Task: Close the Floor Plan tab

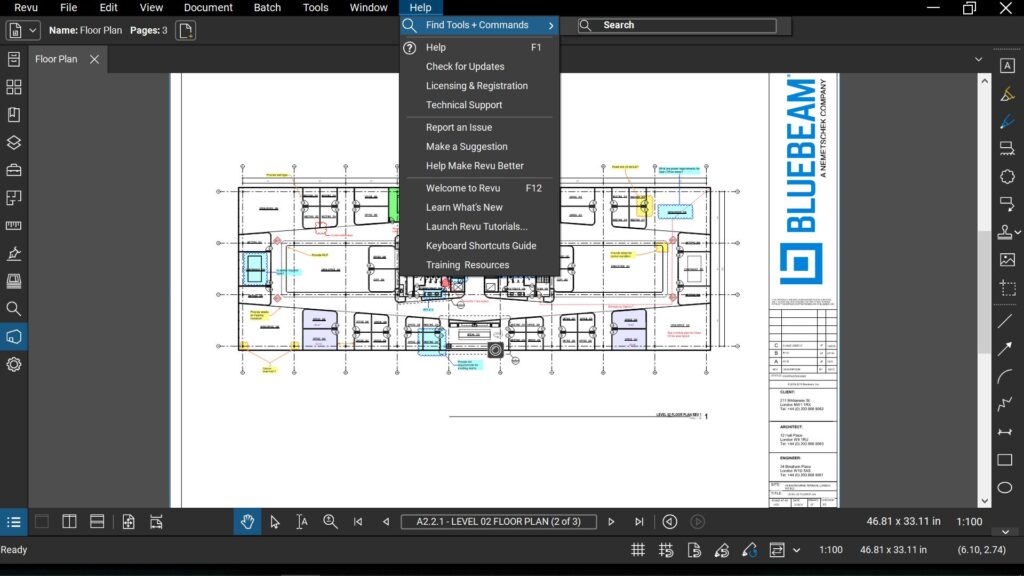Action: tap(95, 59)
